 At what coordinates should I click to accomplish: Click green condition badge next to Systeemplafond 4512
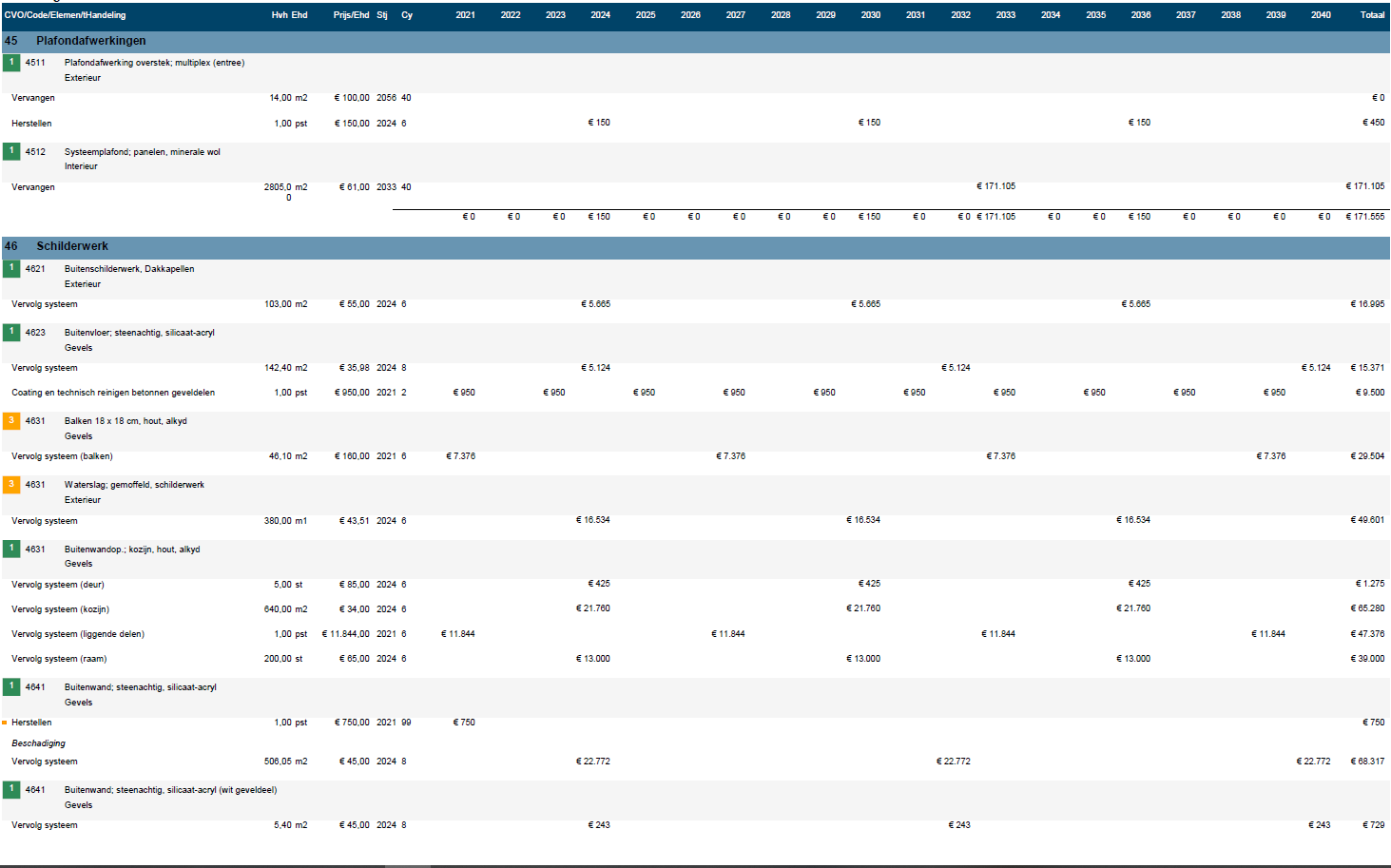pyautogui.click(x=11, y=151)
